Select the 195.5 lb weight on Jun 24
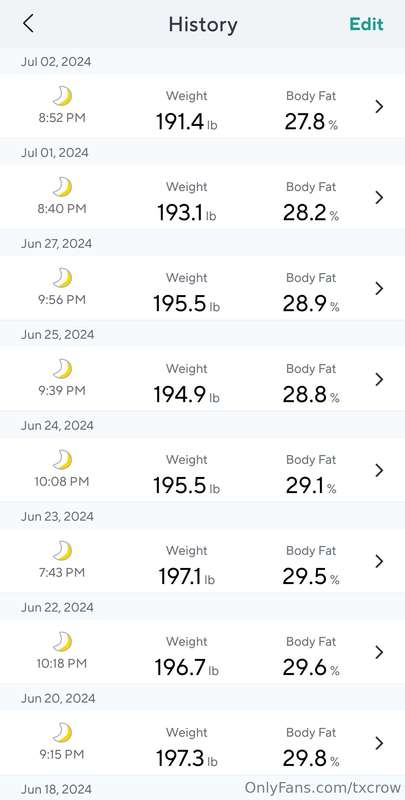 [x=187, y=486]
